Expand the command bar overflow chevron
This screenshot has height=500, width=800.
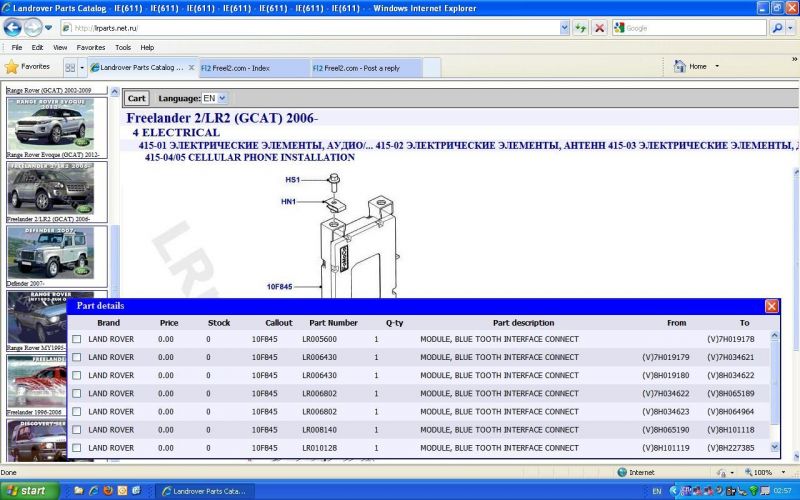click(794, 60)
